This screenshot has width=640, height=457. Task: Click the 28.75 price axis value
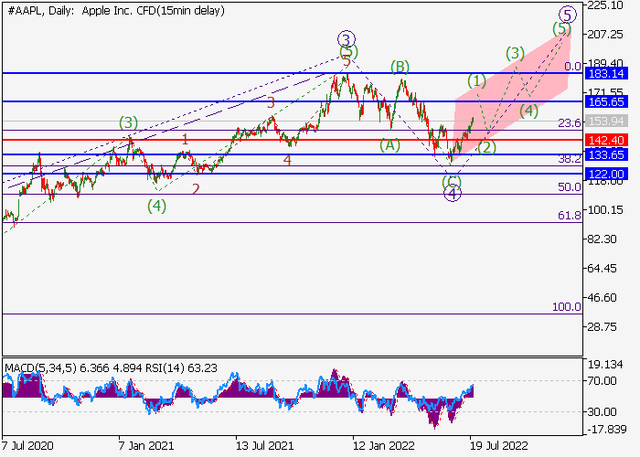point(602,327)
